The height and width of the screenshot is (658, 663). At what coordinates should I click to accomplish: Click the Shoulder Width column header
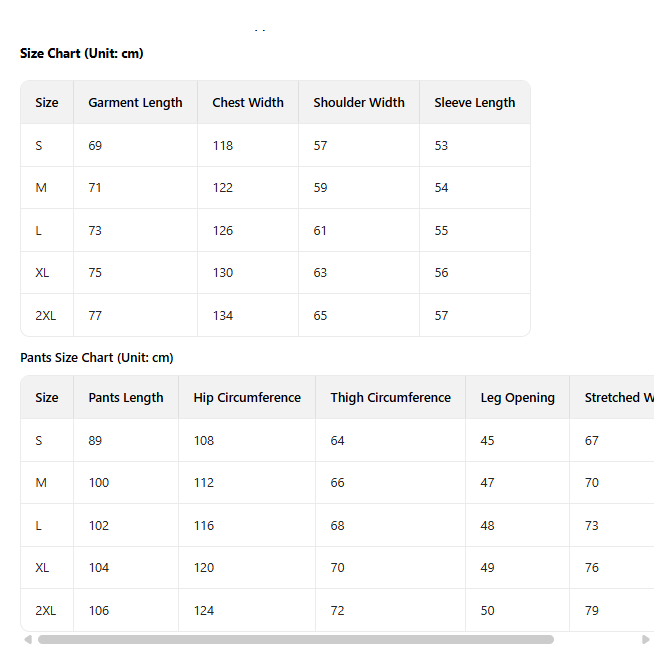click(359, 102)
